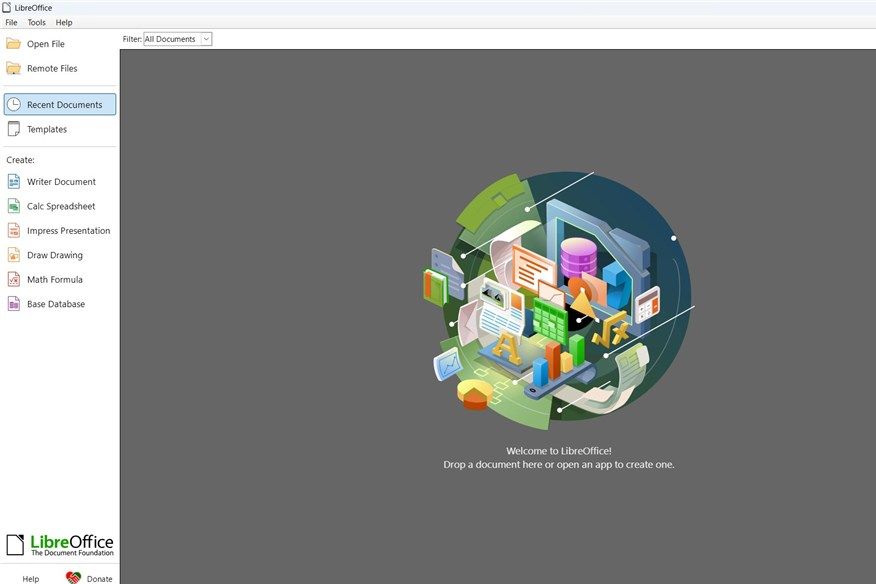This screenshot has height=584, width=876.
Task: Click Help button at bottom of sidebar
Action: [x=31, y=579]
